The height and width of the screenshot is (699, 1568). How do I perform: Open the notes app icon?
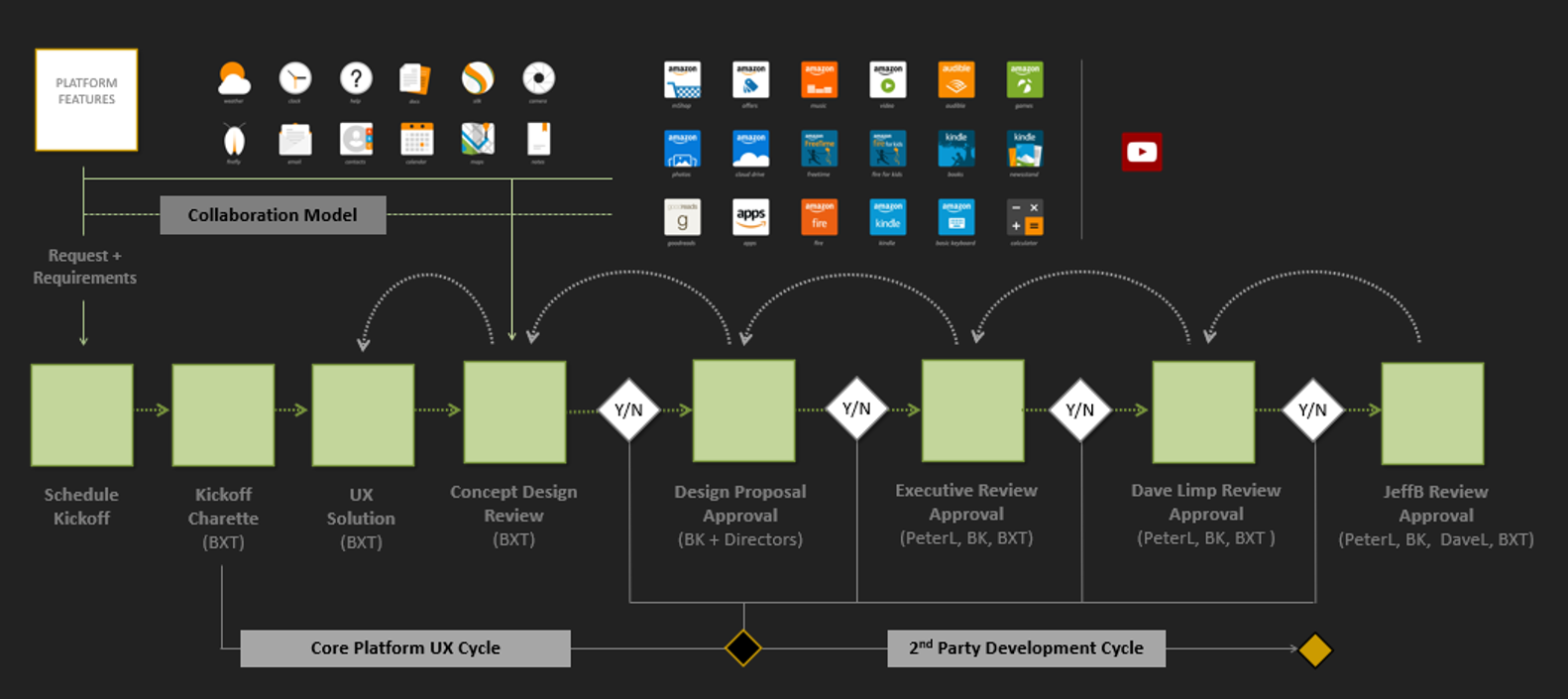point(538,140)
